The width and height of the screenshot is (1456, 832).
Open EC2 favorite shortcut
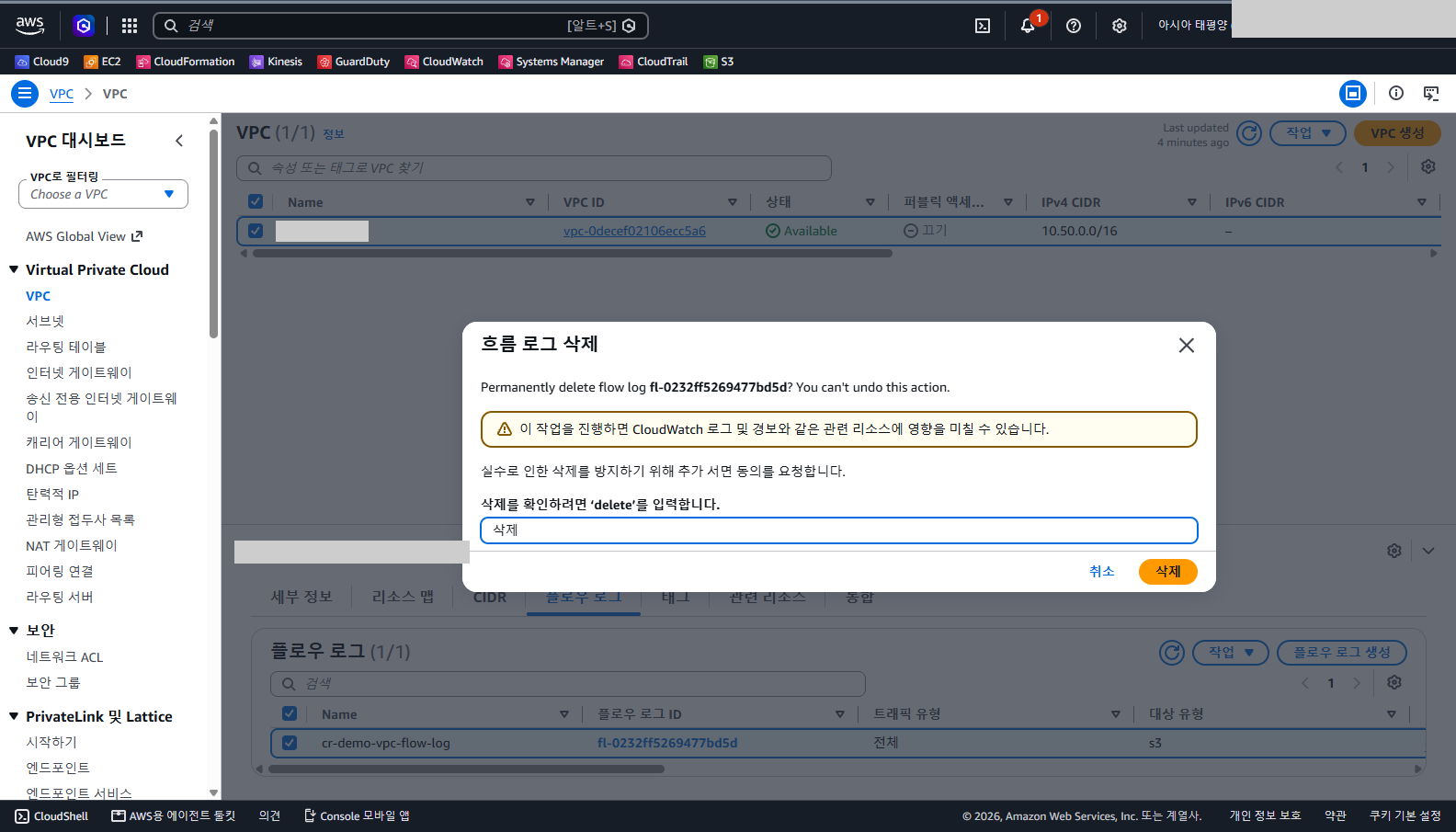point(102,62)
